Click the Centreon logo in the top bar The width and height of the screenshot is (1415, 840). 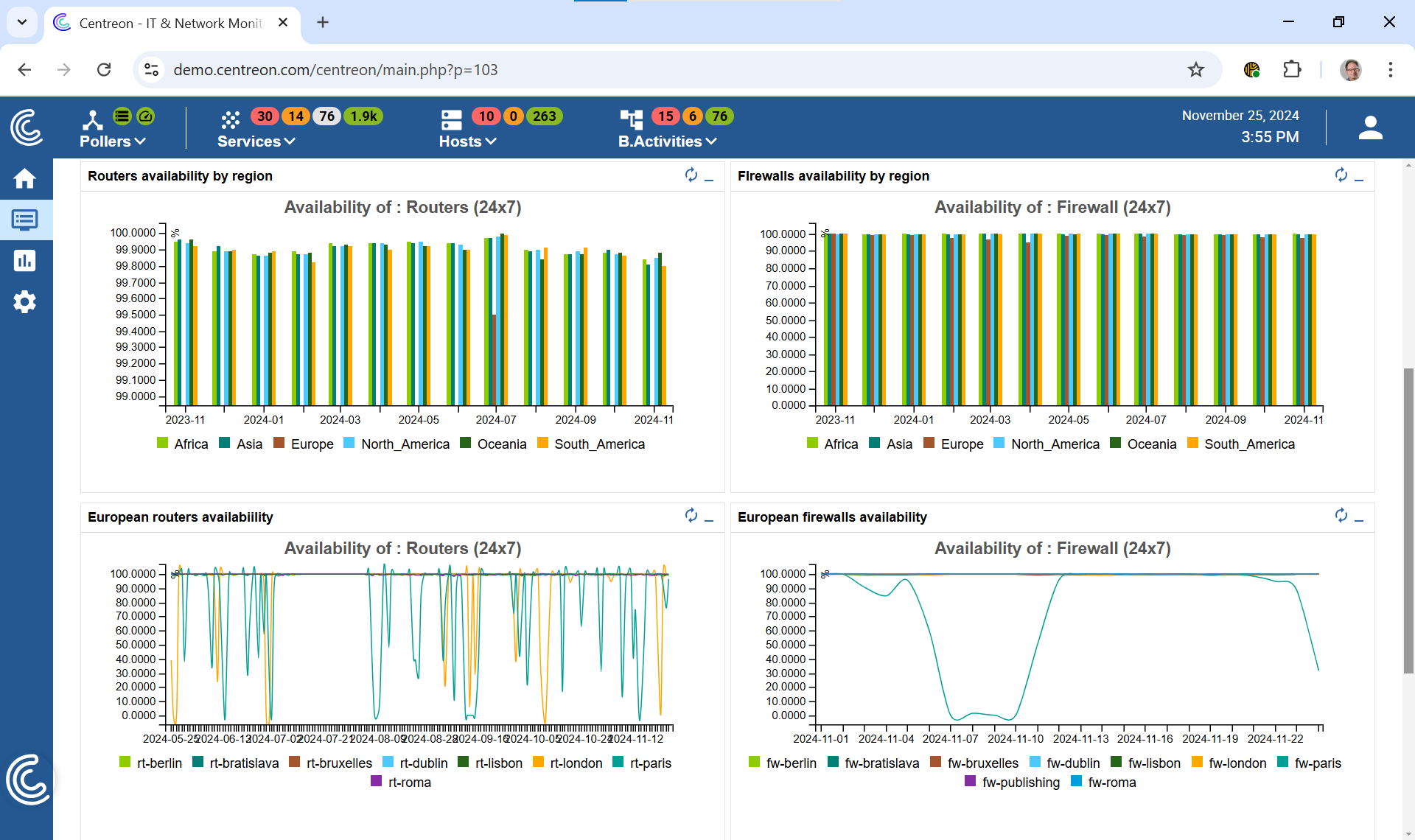coord(27,127)
